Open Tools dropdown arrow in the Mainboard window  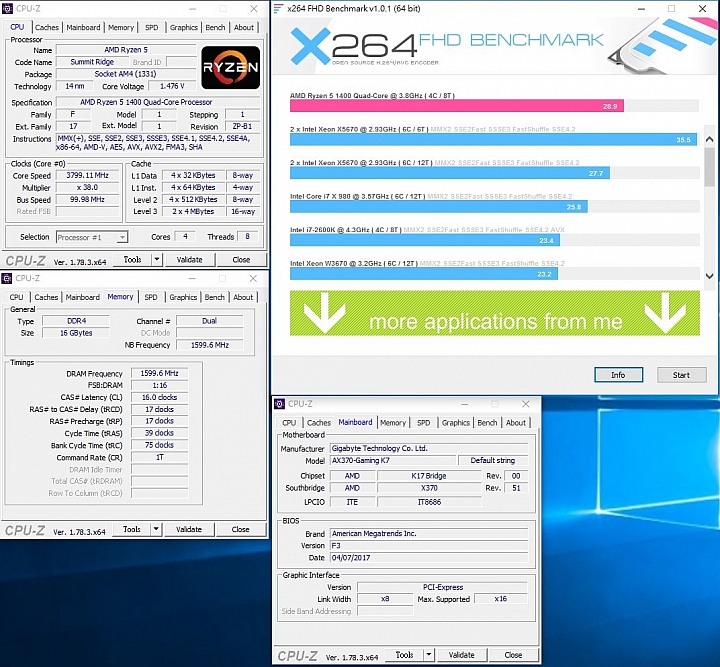(428, 655)
